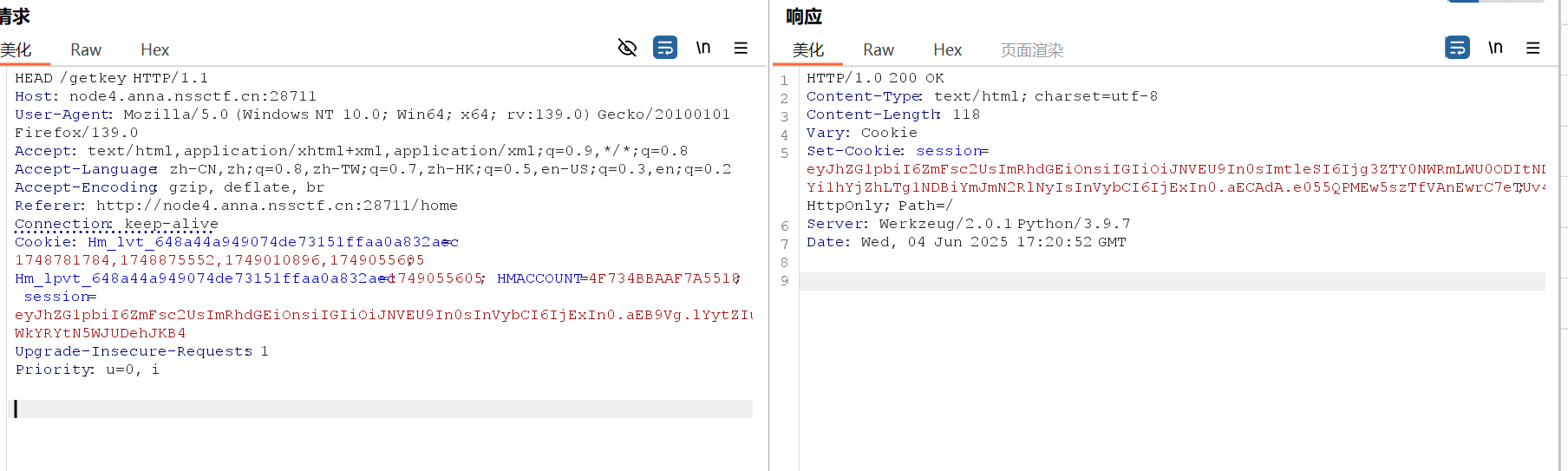Select the response 美化 tab

[x=808, y=50]
